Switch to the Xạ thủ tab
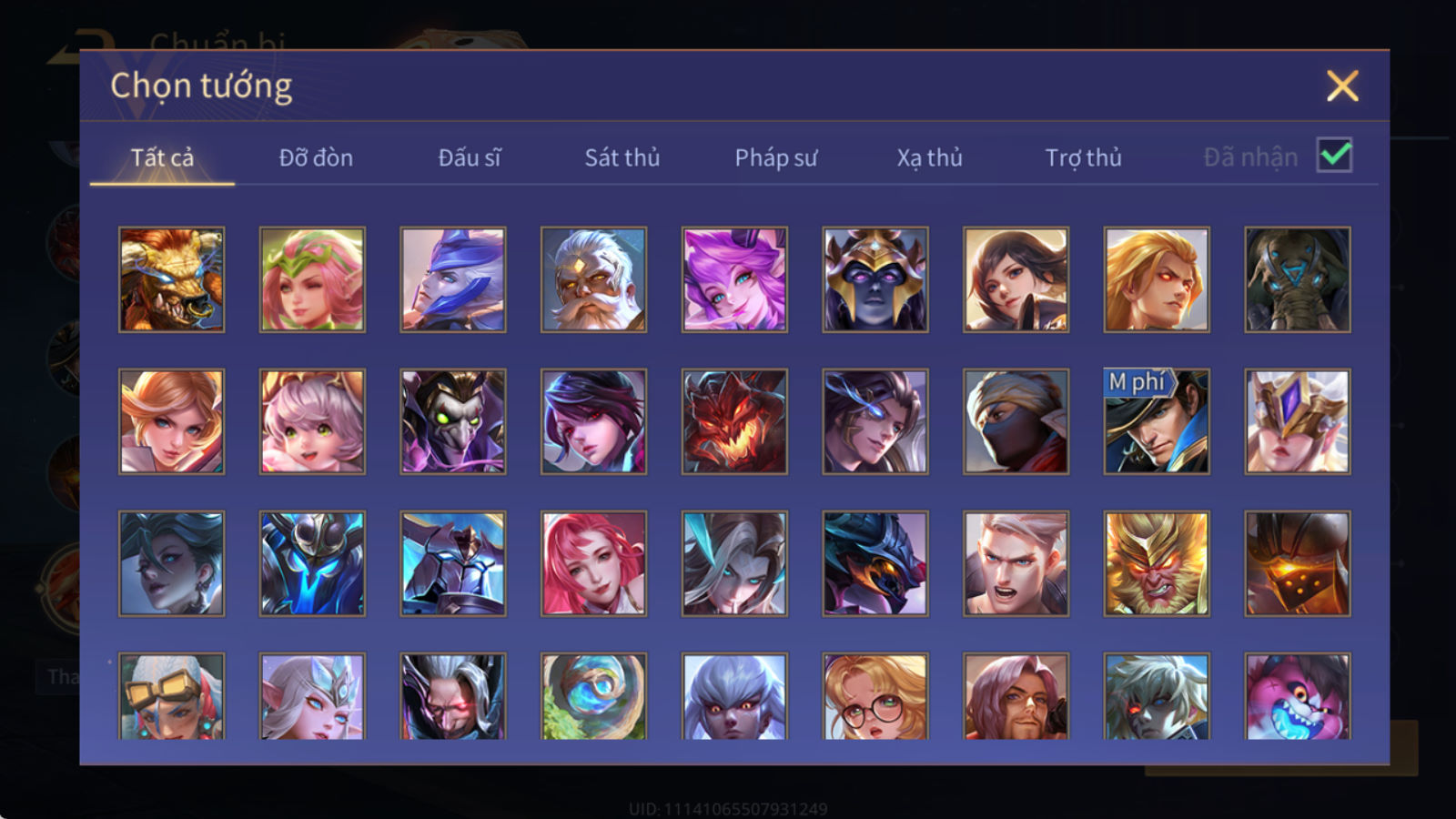1456x819 pixels. coord(930,157)
